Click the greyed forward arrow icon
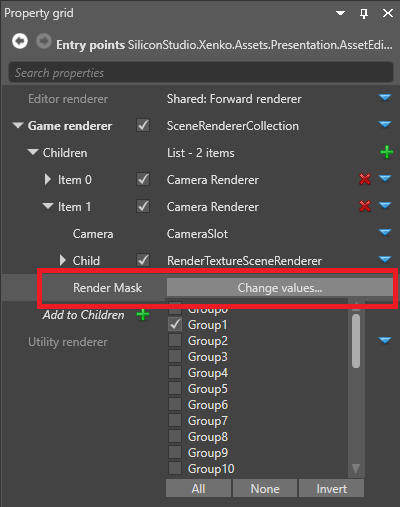Viewport: 400px width, 507px height. (44, 42)
